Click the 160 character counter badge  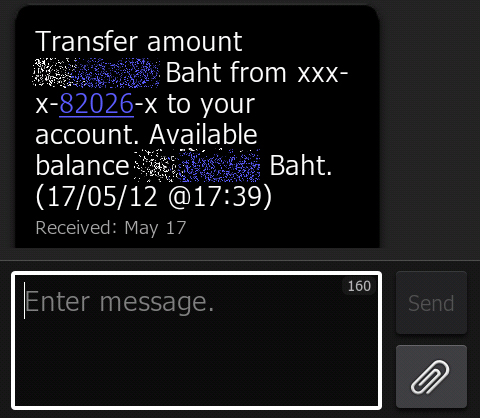(359, 286)
